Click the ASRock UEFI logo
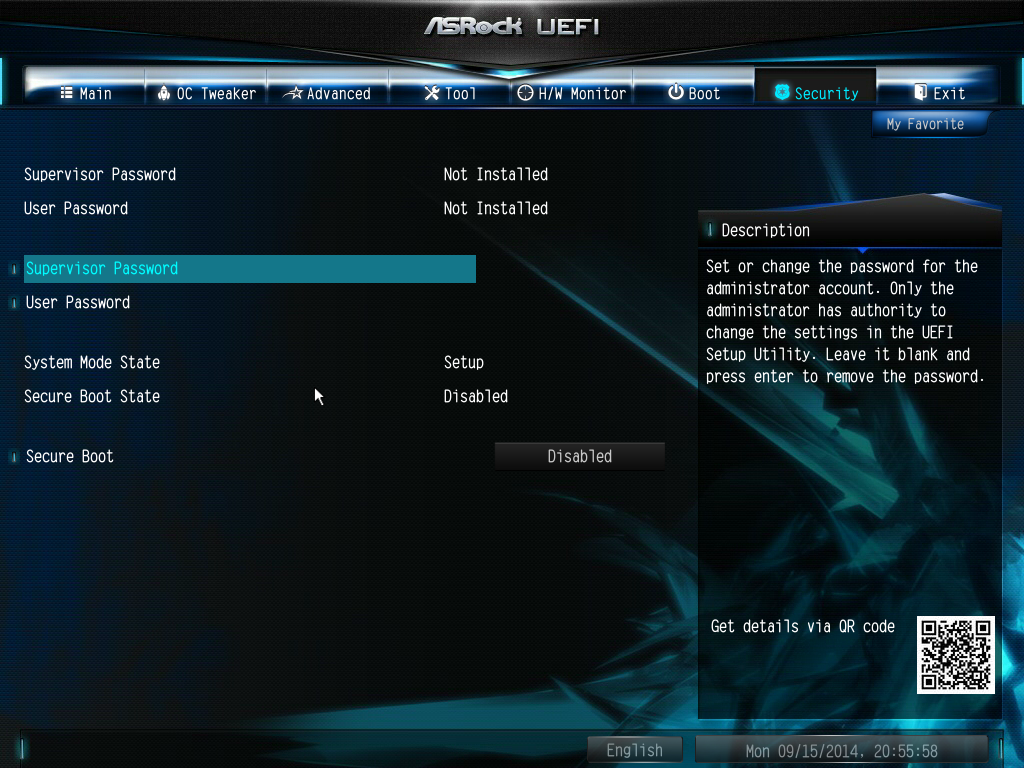 tap(511, 26)
